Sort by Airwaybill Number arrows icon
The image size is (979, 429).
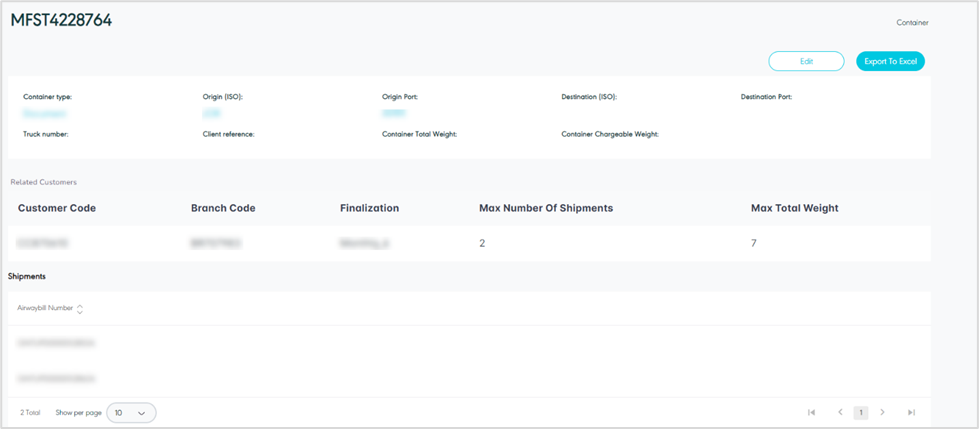[x=80, y=309]
